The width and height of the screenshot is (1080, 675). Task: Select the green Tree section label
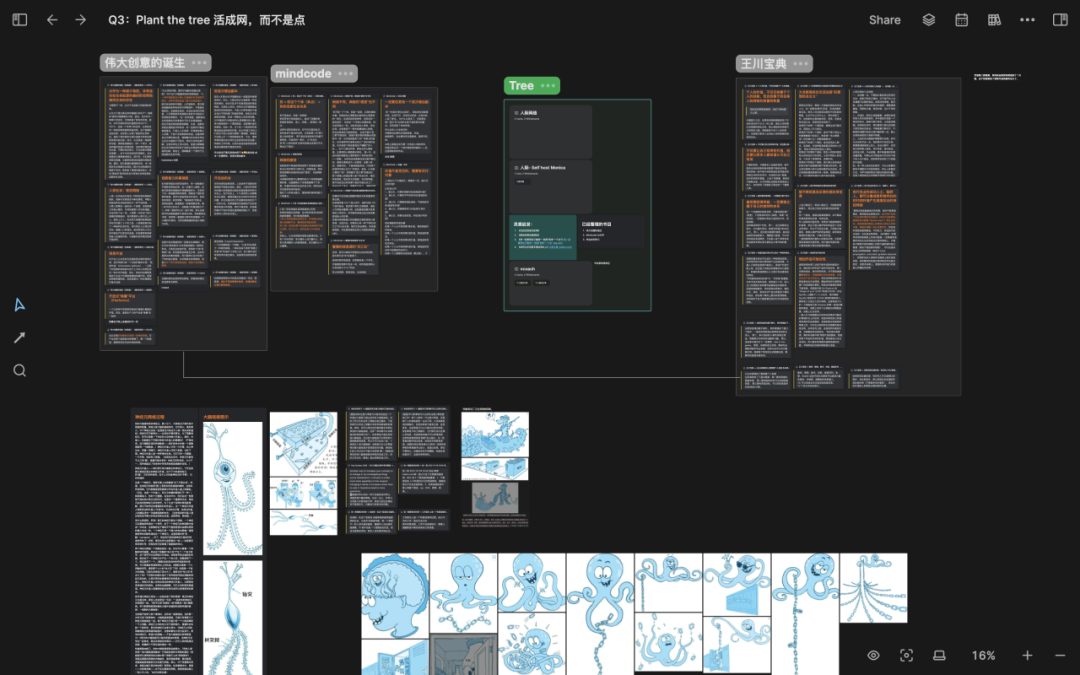[521, 85]
